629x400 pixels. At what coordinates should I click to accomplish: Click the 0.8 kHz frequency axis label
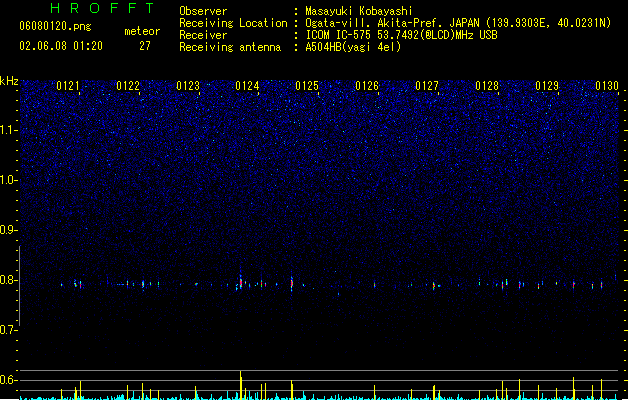(8, 280)
